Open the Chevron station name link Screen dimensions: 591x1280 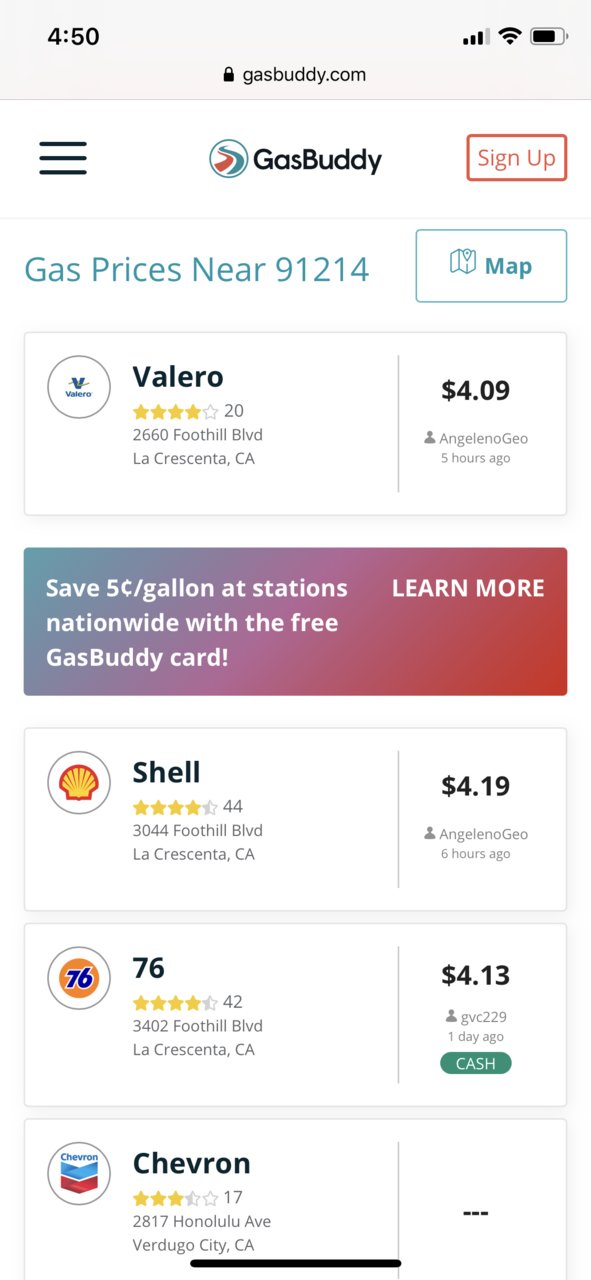(191, 1163)
